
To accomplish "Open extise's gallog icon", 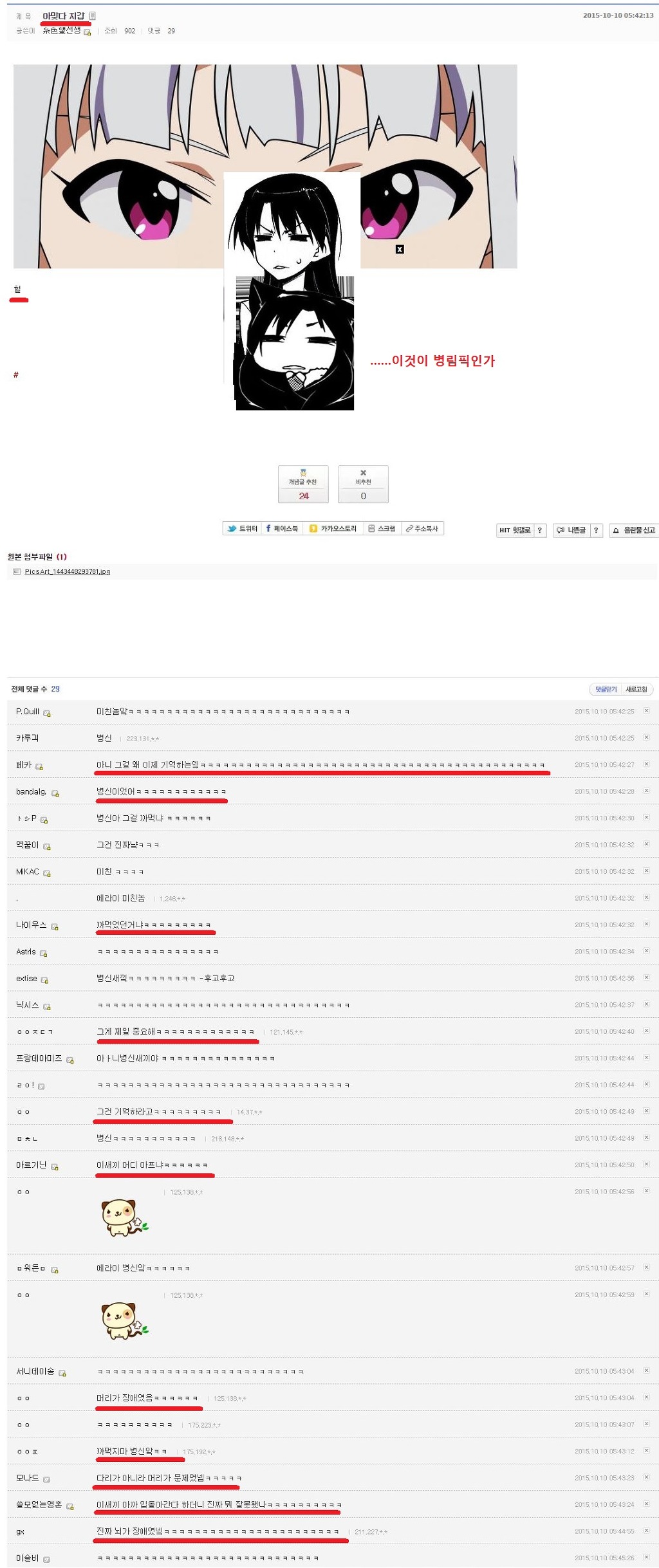I will click(x=44, y=980).
